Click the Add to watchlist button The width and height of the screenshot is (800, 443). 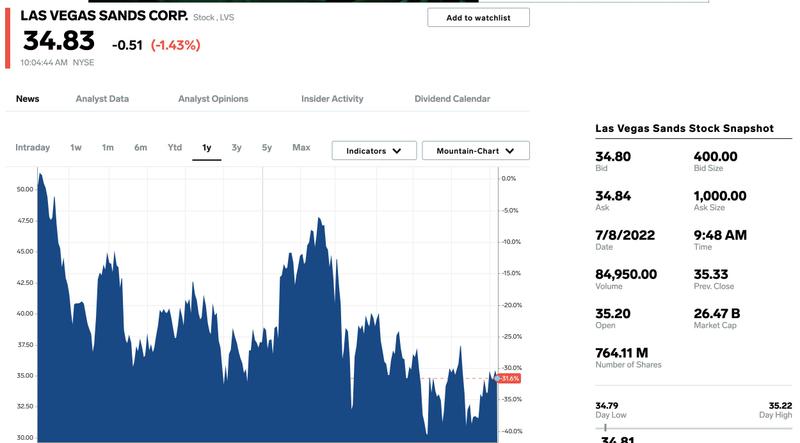(478, 18)
